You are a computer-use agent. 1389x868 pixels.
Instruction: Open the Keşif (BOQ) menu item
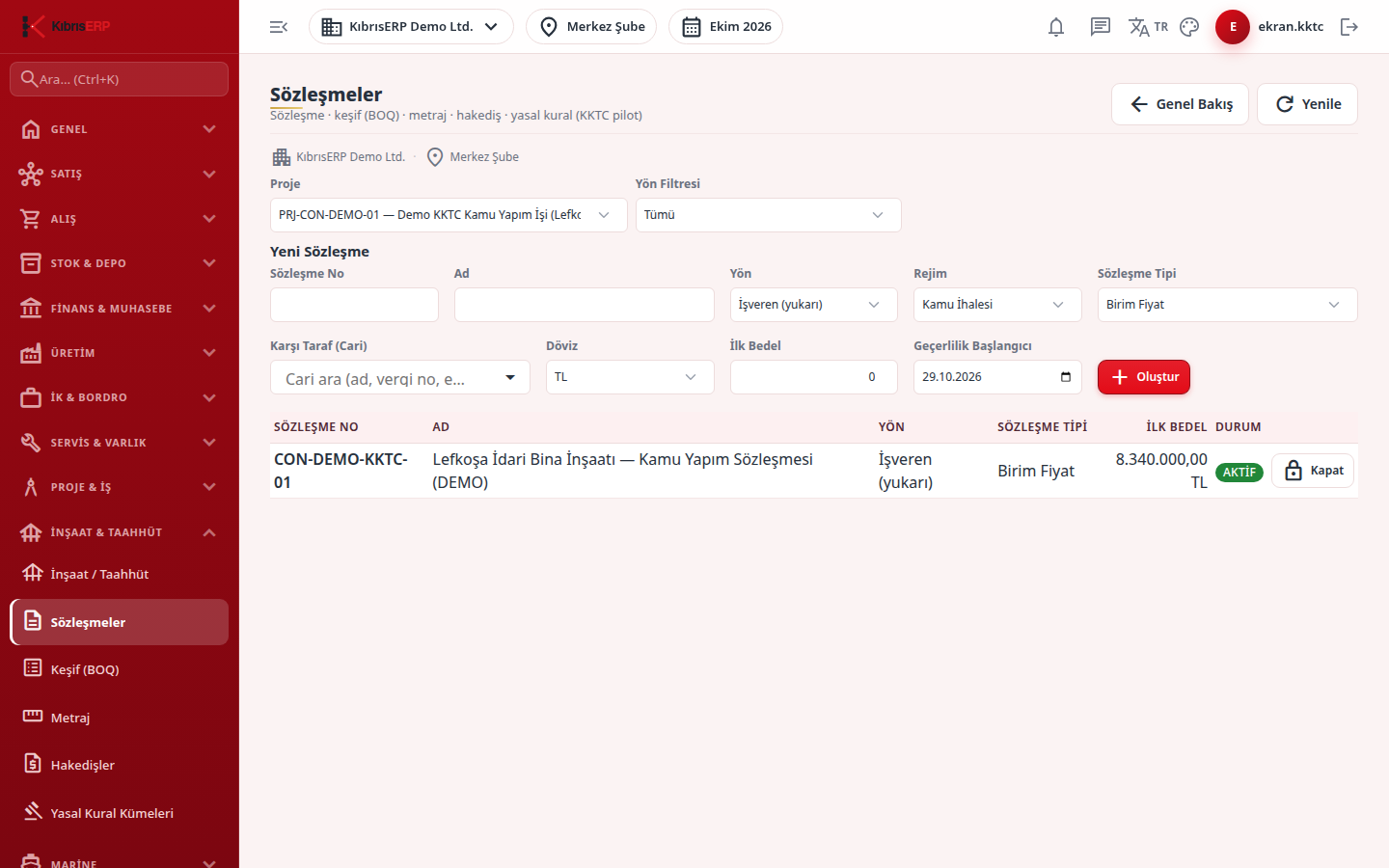pyautogui.click(x=120, y=669)
